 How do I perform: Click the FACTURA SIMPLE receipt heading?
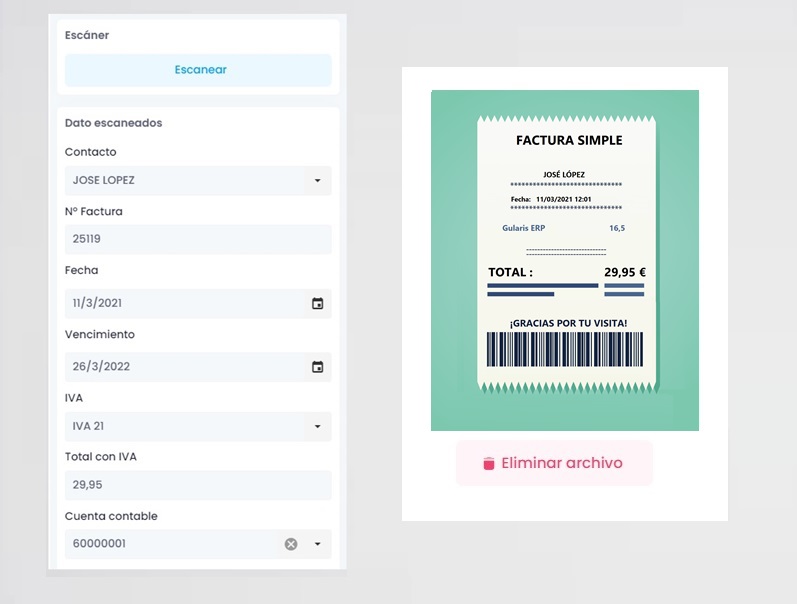[569, 140]
